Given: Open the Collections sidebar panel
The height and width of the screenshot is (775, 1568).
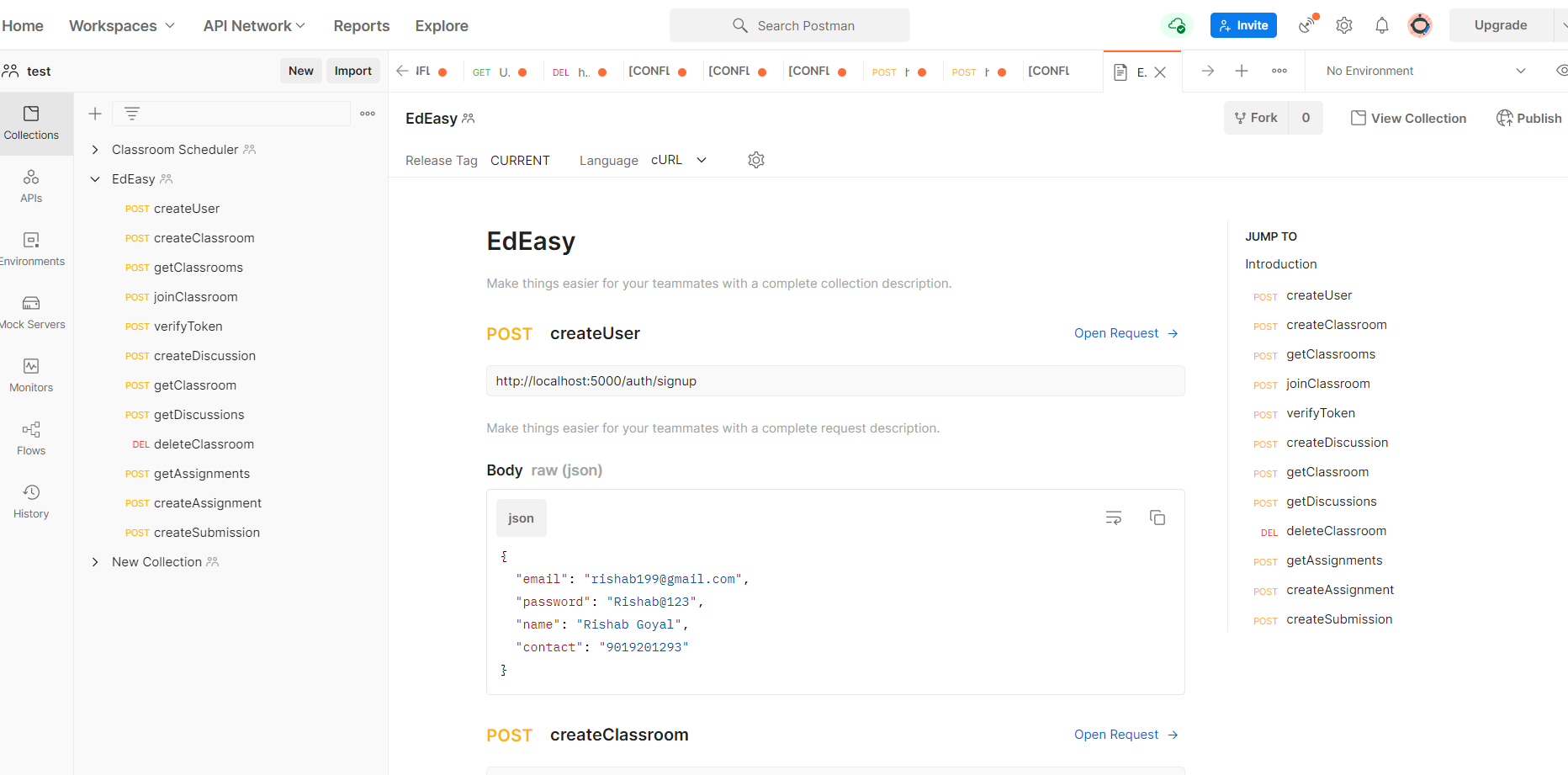Looking at the screenshot, I should tap(31, 123).
